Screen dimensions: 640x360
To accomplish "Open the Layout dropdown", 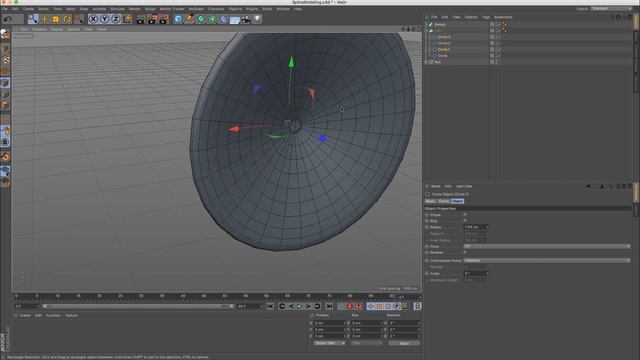I will (x=611, y=9).
